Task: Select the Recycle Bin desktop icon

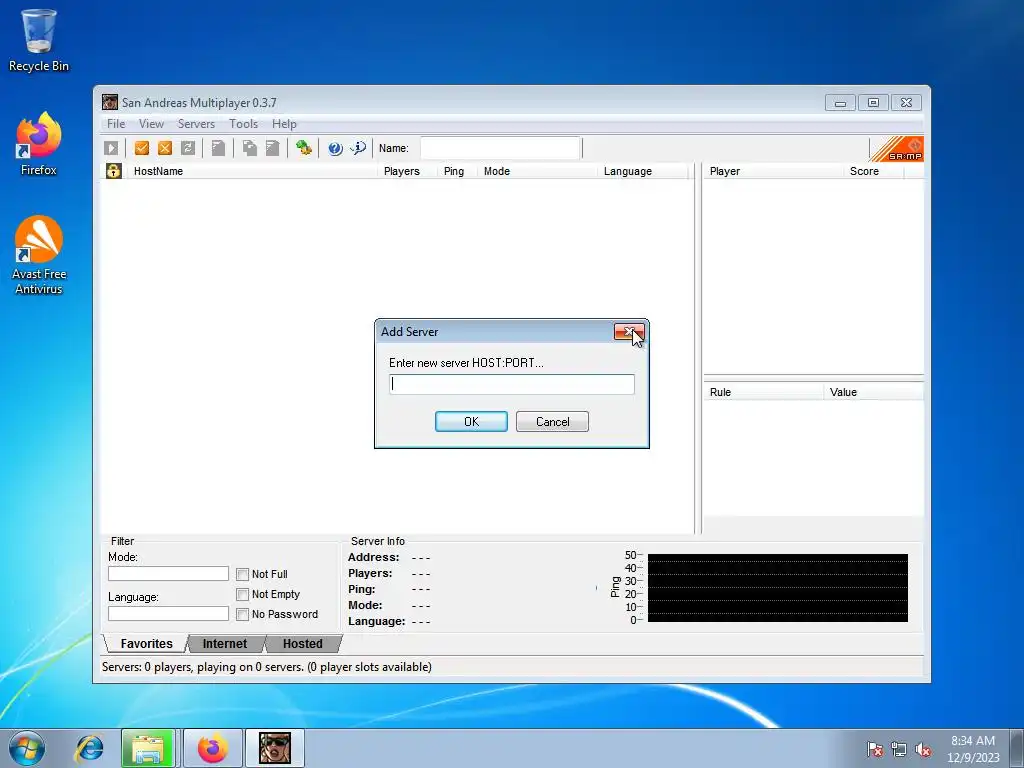Action: point(39,40)
